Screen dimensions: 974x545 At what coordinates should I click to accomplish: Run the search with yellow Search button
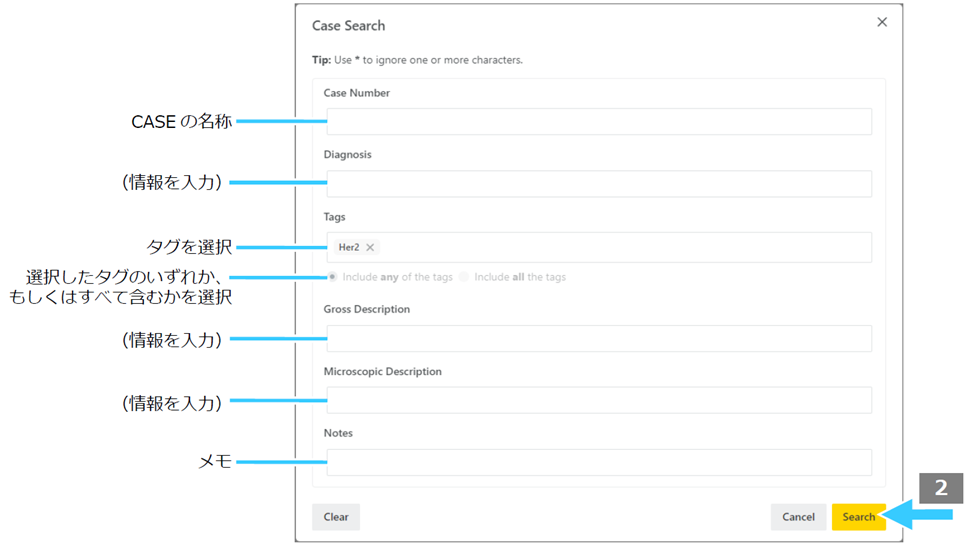[x=858, y=517]
